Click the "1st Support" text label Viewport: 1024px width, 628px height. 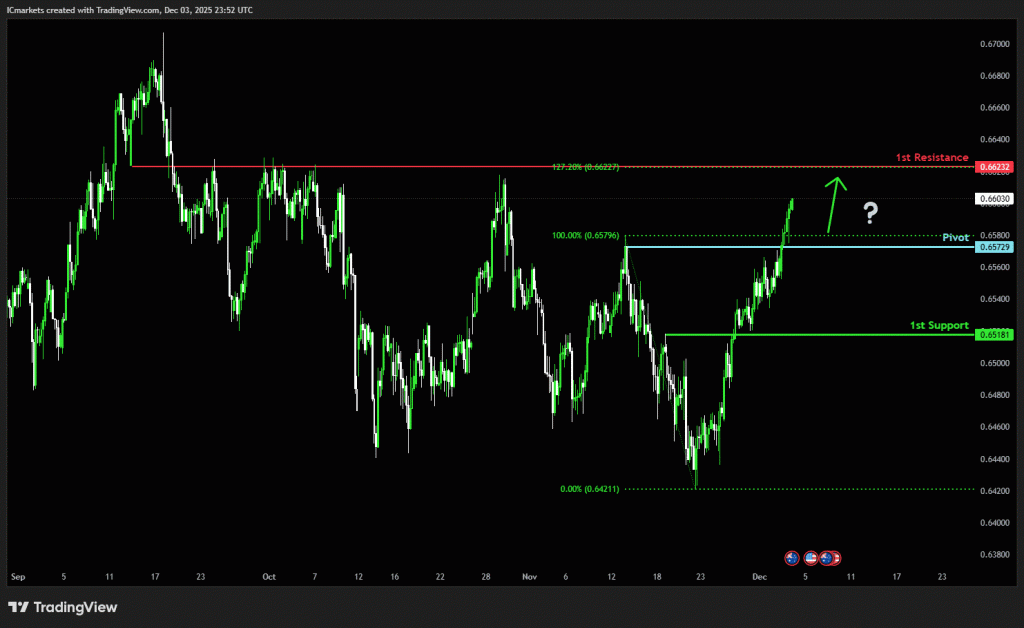(938, 326)
